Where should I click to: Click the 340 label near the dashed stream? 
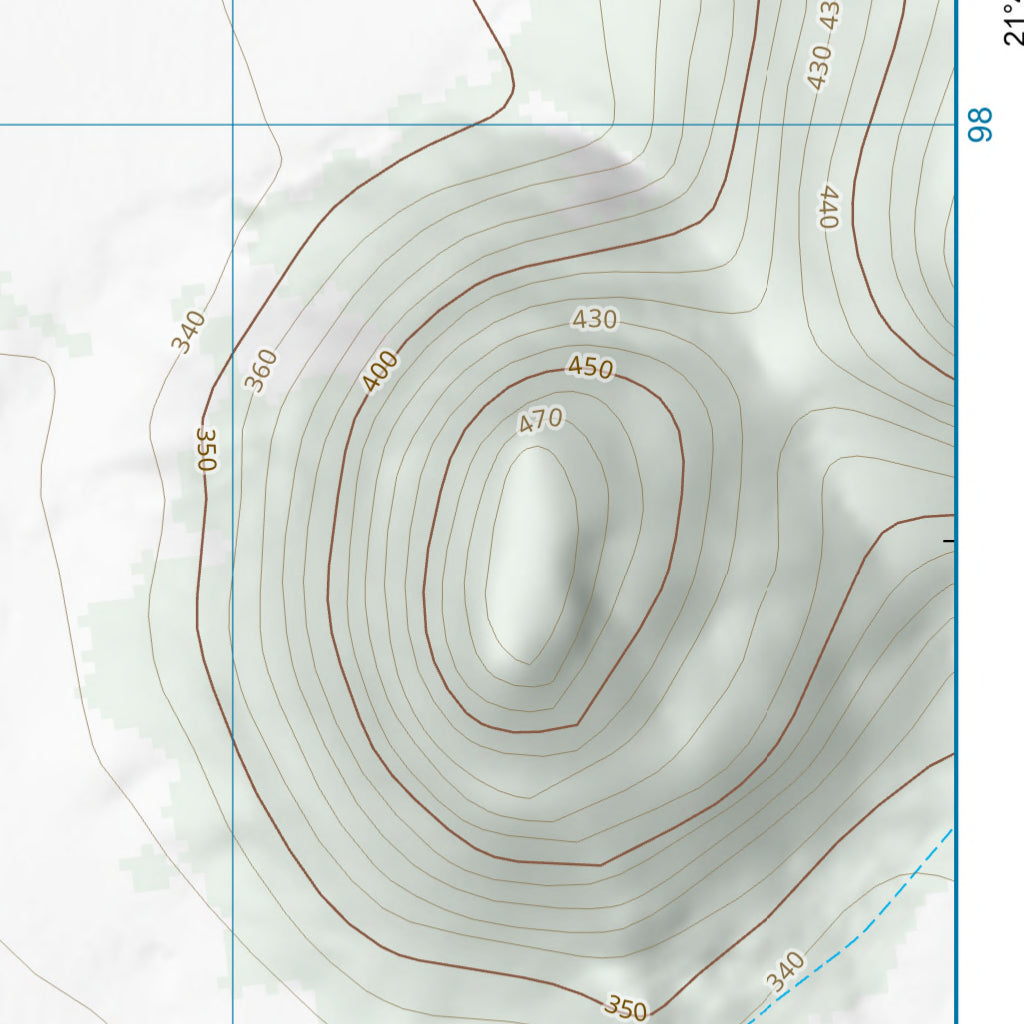[x=786, y=972]
